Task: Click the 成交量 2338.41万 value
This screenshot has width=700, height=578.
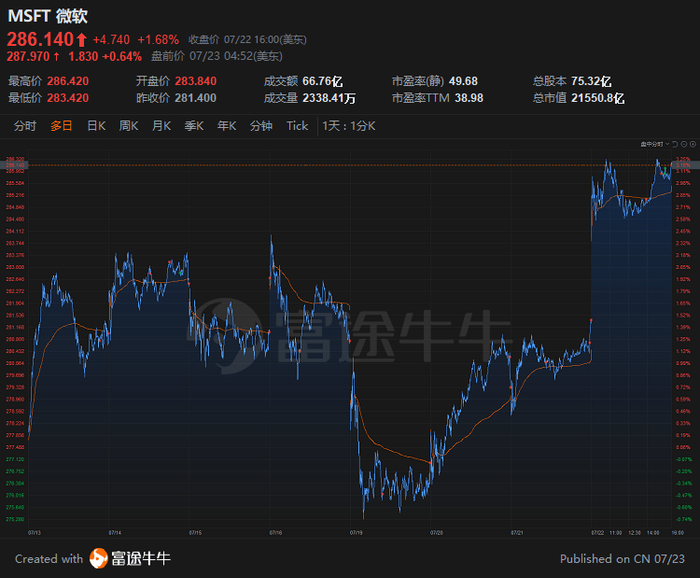Action: click(x=329, y=98)
